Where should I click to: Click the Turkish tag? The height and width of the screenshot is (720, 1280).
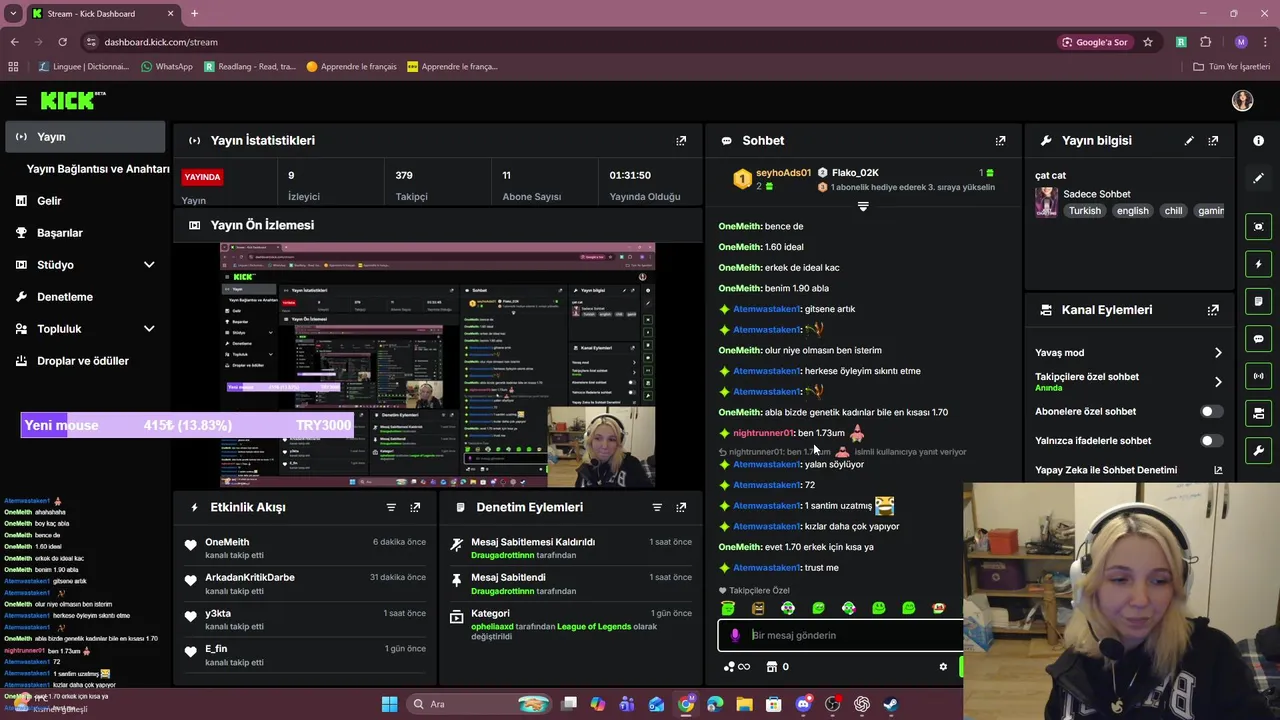pyautogui.click(x=1084, y=211)
